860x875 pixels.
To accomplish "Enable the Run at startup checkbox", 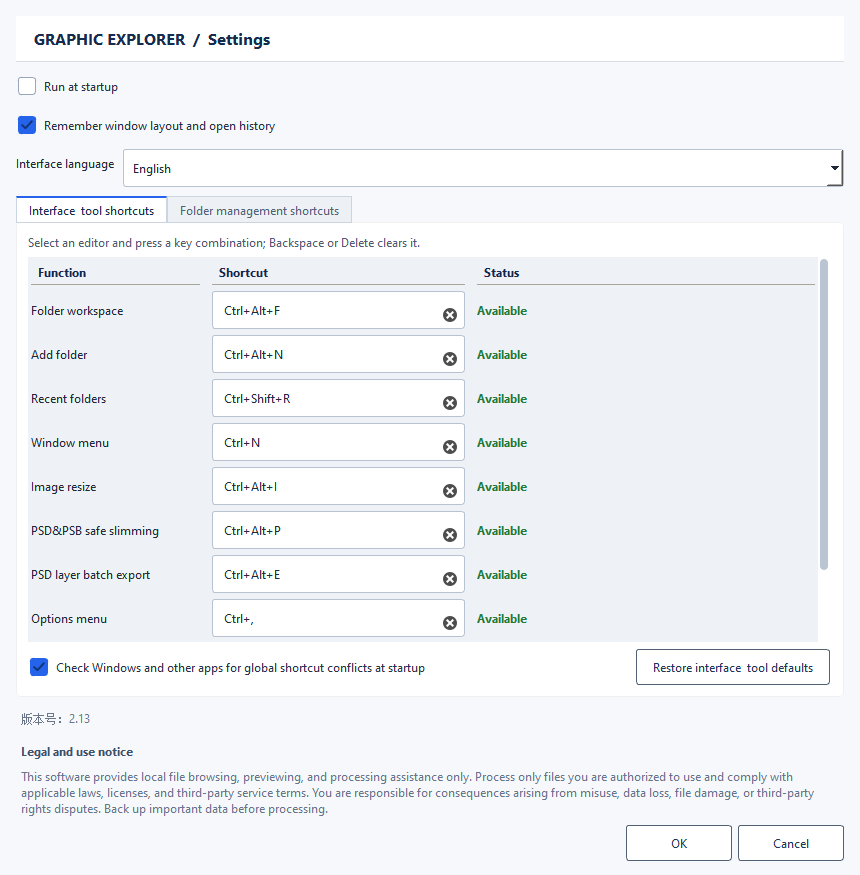I will (27, 86).
